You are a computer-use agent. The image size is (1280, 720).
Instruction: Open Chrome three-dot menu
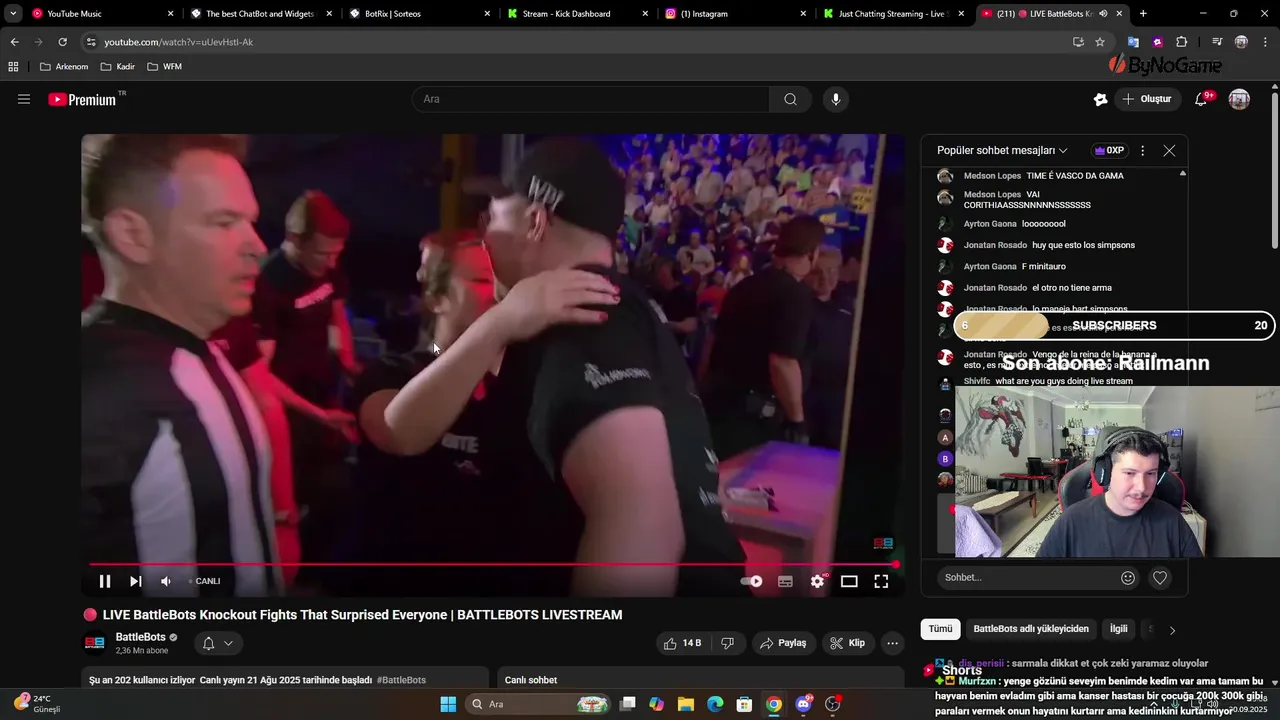(1265, 42)
